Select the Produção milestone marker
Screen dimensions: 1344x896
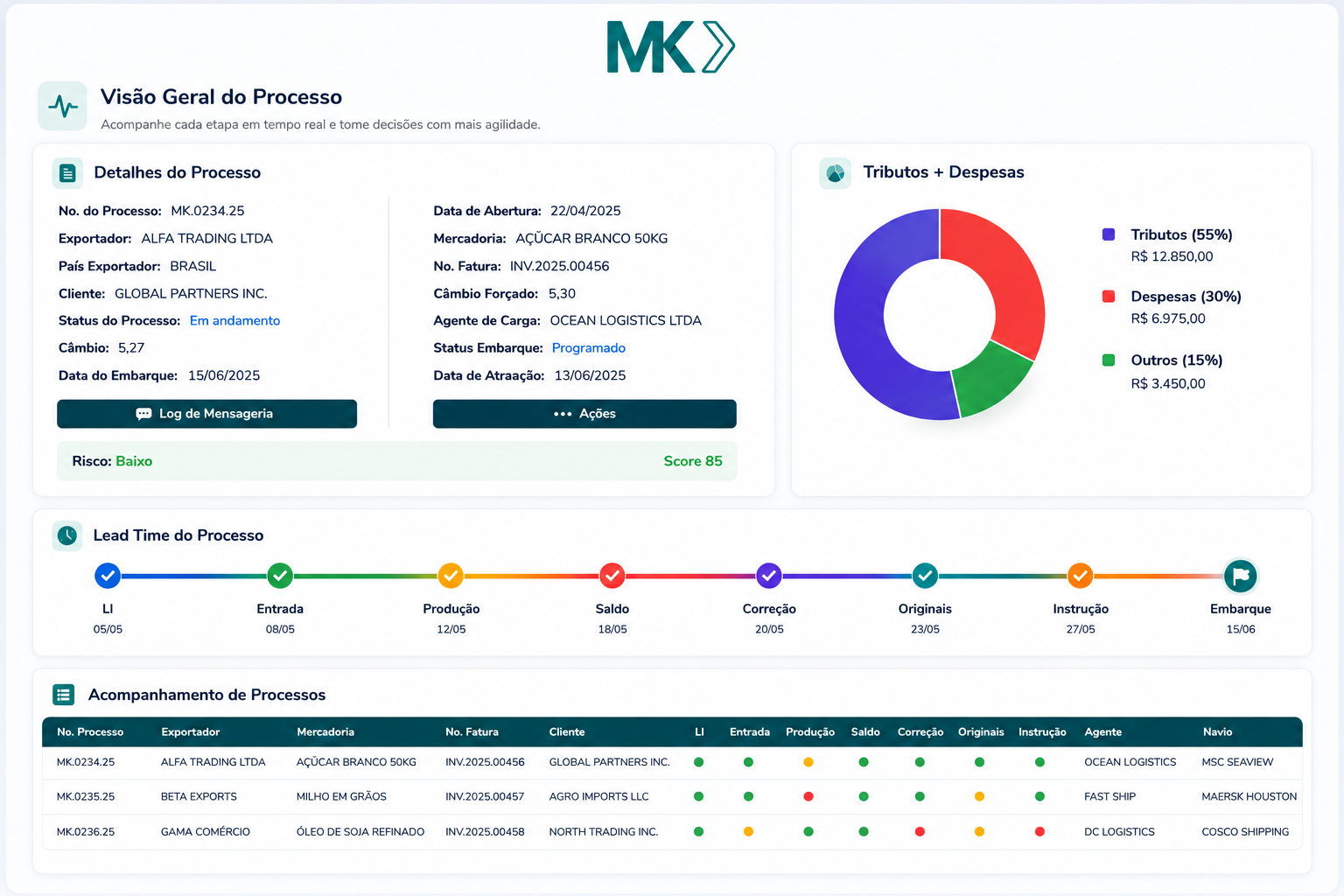(451, 576)
